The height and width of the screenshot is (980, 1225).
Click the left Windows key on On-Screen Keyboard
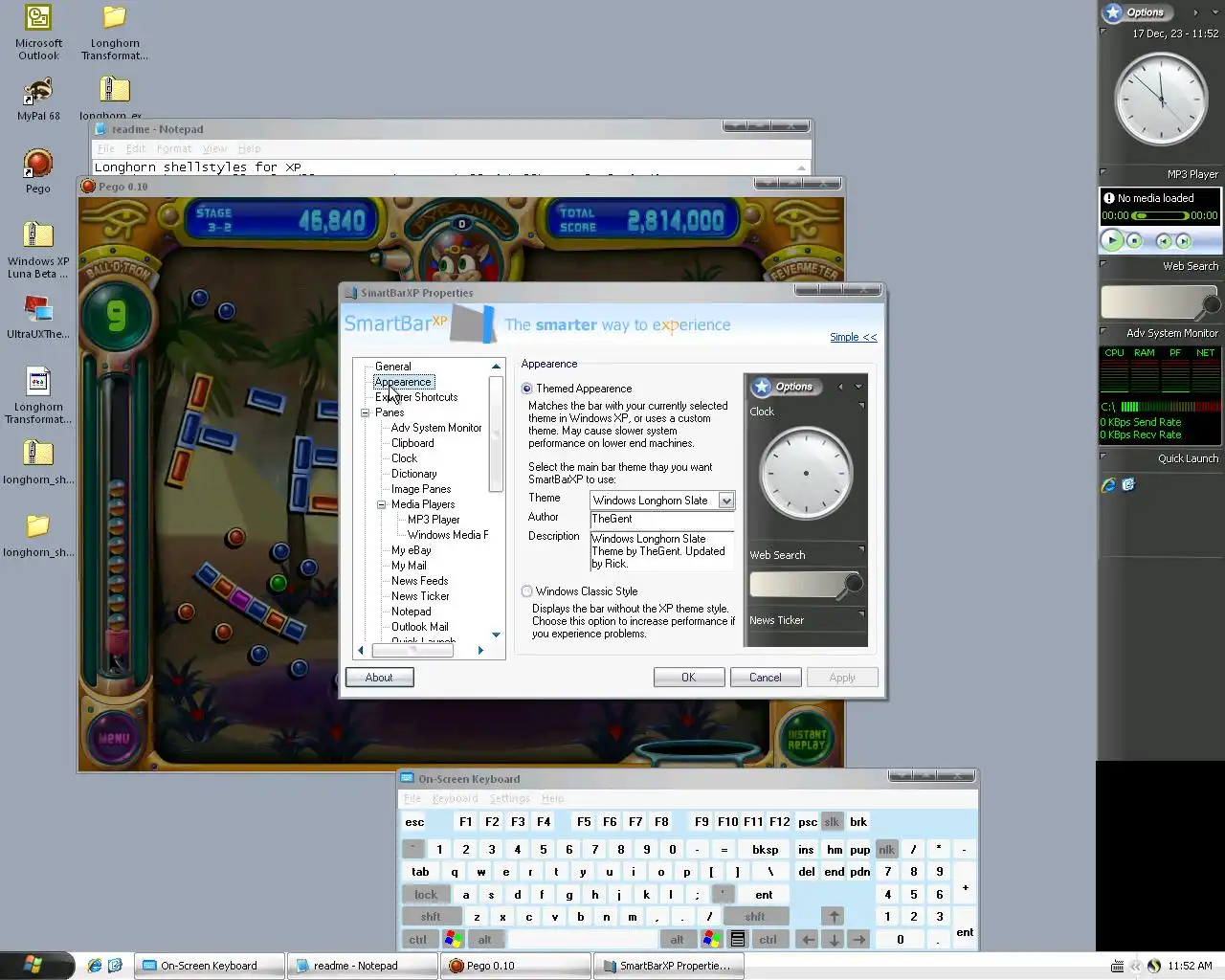(x=454, y=940)
